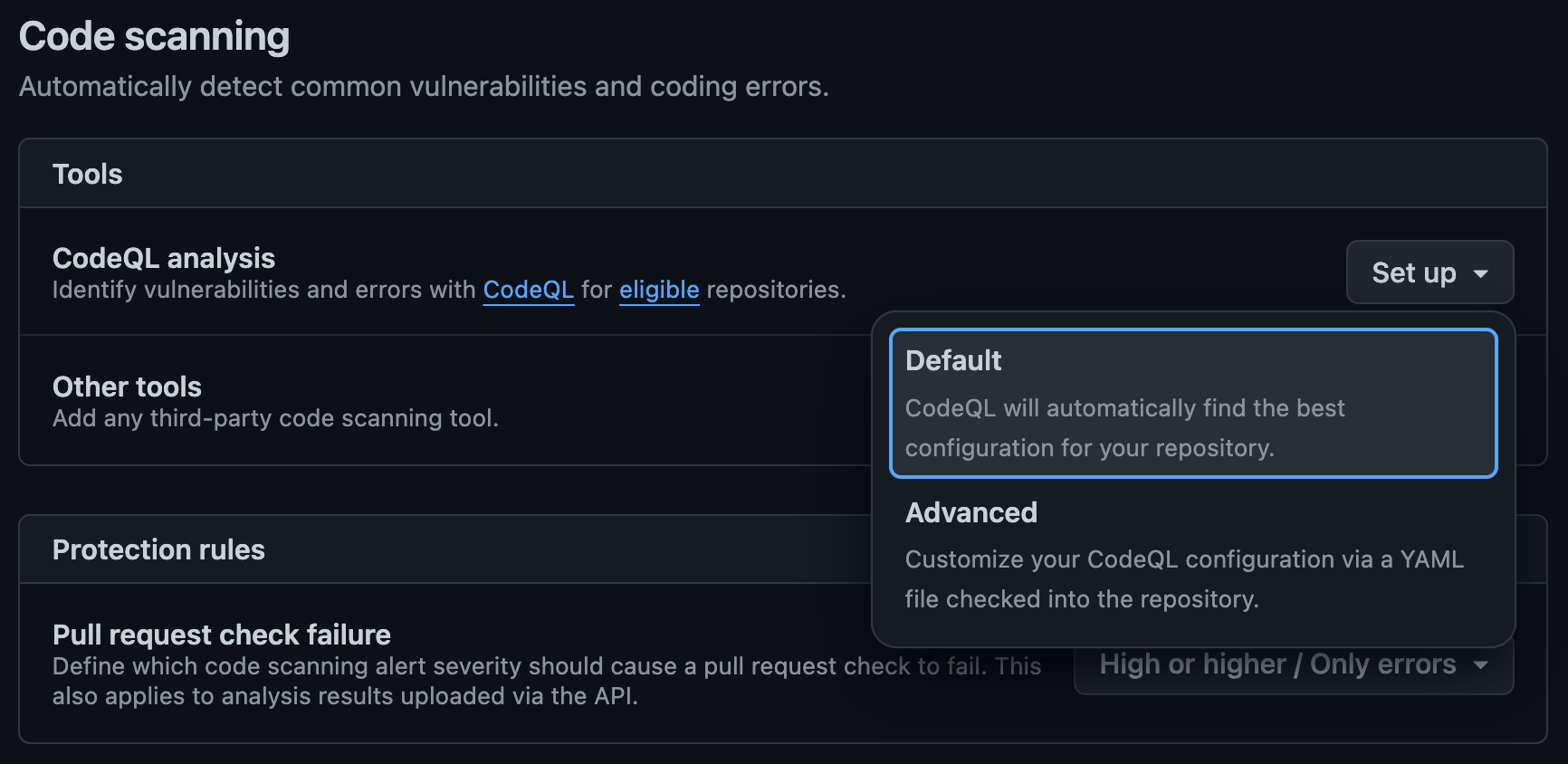Open the CodeQL link
The height and width of the screenshot is (764, 1568).
[x=528, y=290]
